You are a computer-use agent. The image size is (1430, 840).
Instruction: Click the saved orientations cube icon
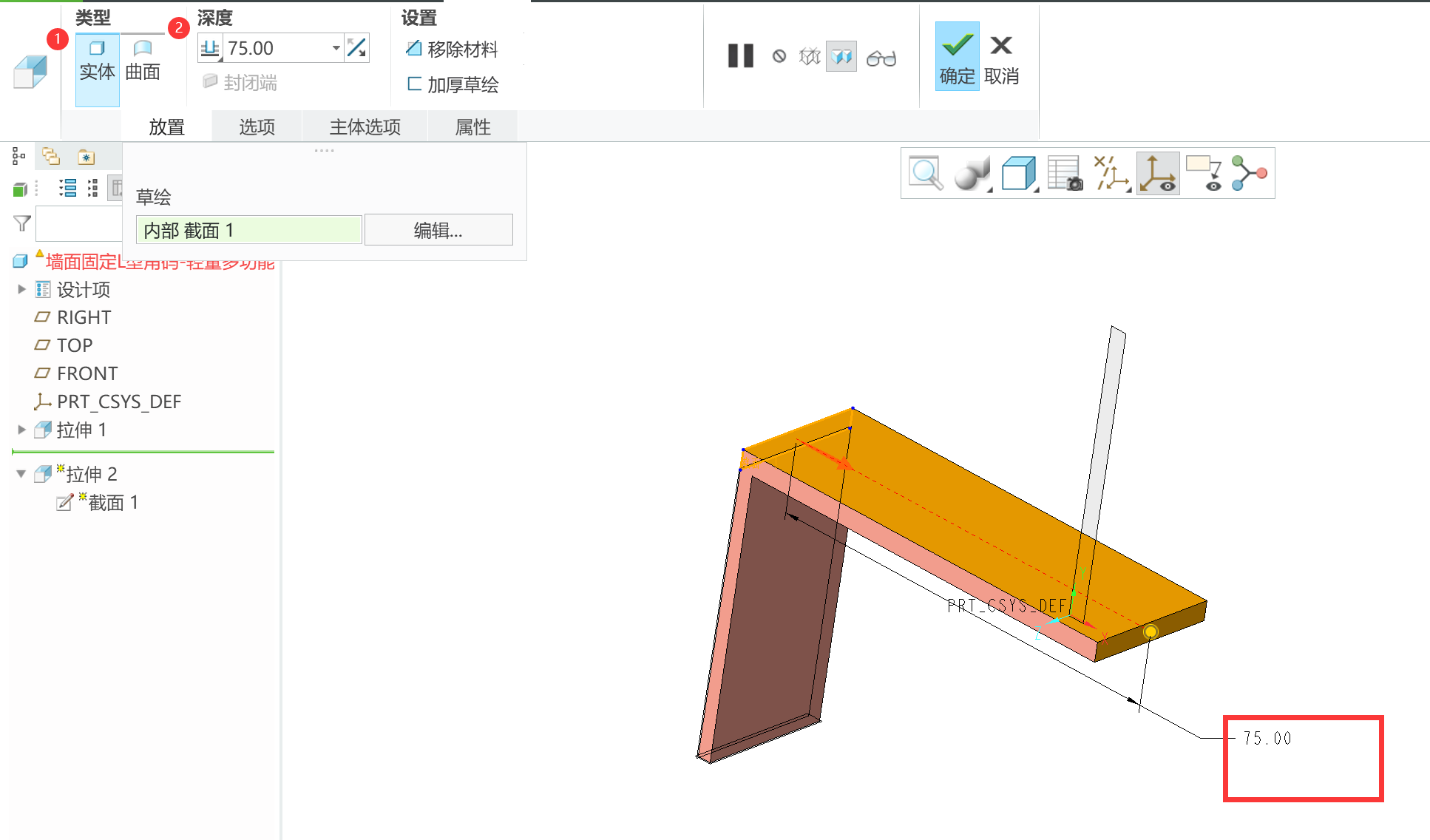[x=1019, y=174]
